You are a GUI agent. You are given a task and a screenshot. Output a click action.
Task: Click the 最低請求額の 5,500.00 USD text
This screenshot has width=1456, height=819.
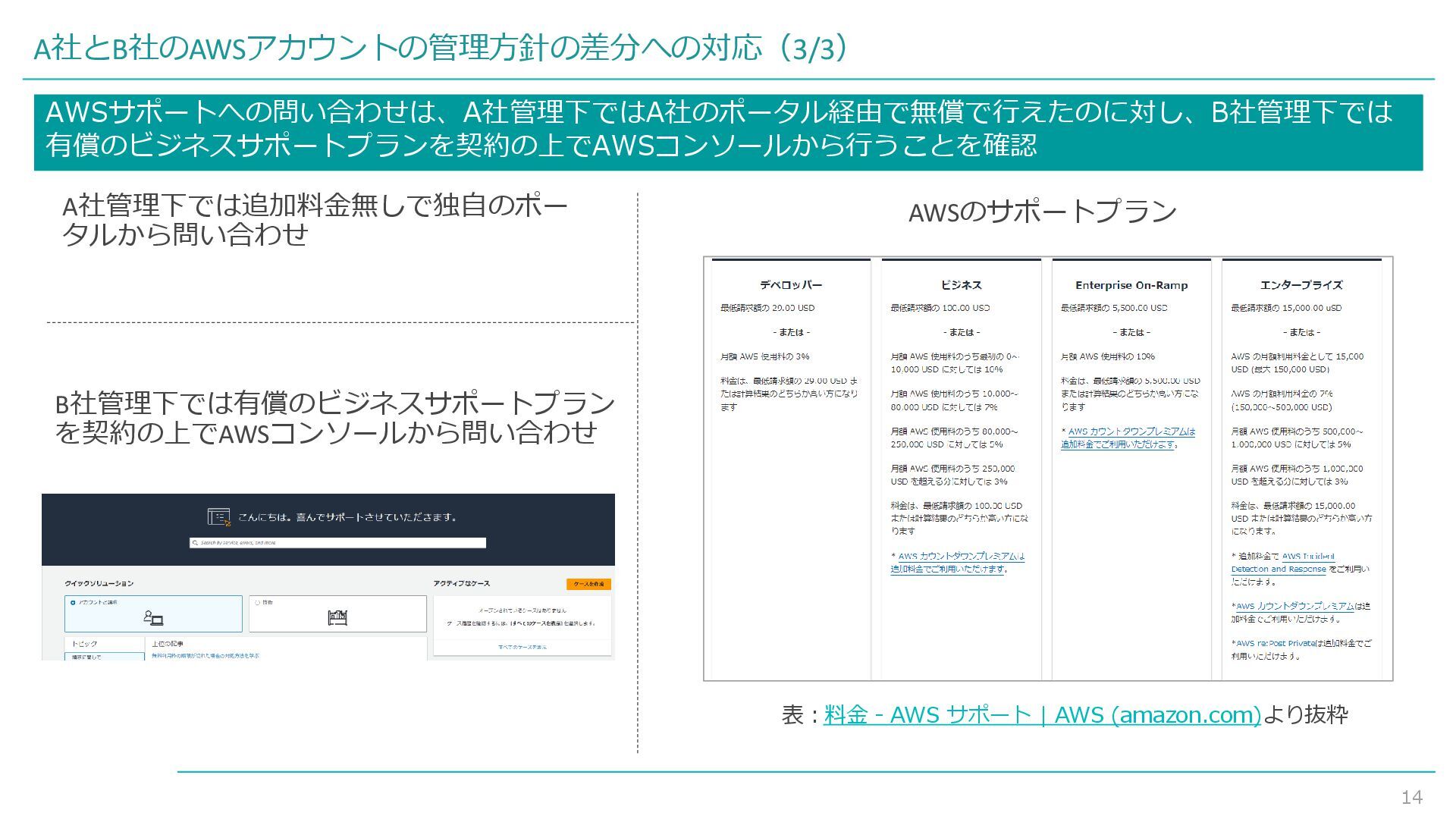coord(1114,308)
